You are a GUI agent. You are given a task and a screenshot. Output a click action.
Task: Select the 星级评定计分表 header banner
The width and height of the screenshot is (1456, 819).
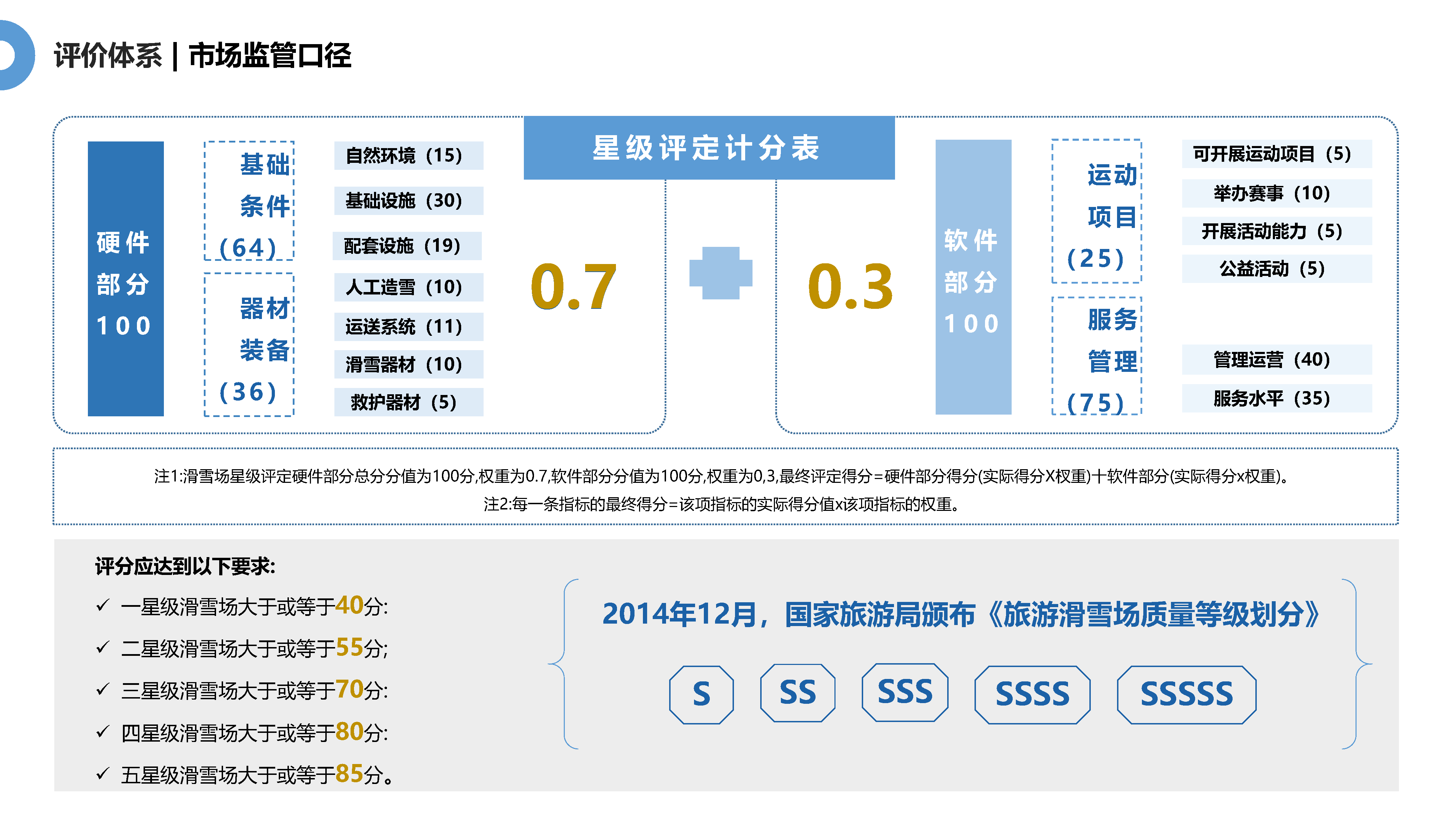click(709, 148)
